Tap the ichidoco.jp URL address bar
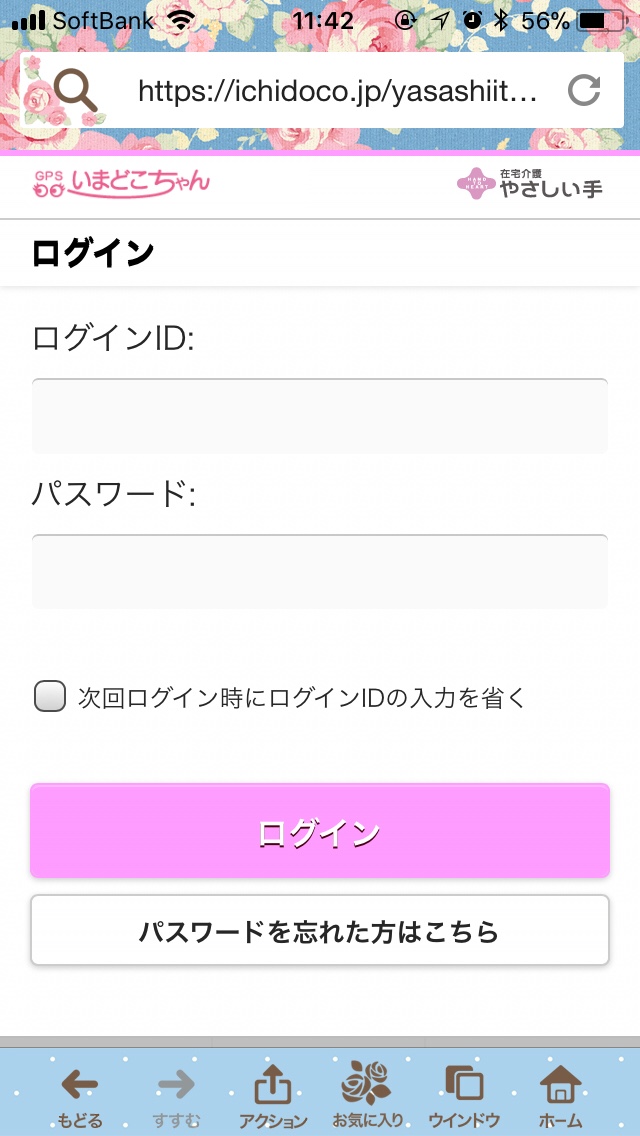This screenshot has height=1136, width=640. [x=338, y=92]
